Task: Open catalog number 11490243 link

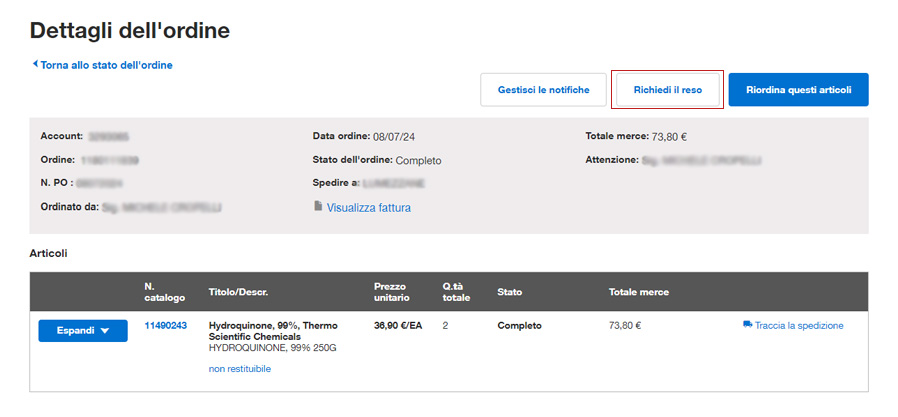Action: [166, 325]
